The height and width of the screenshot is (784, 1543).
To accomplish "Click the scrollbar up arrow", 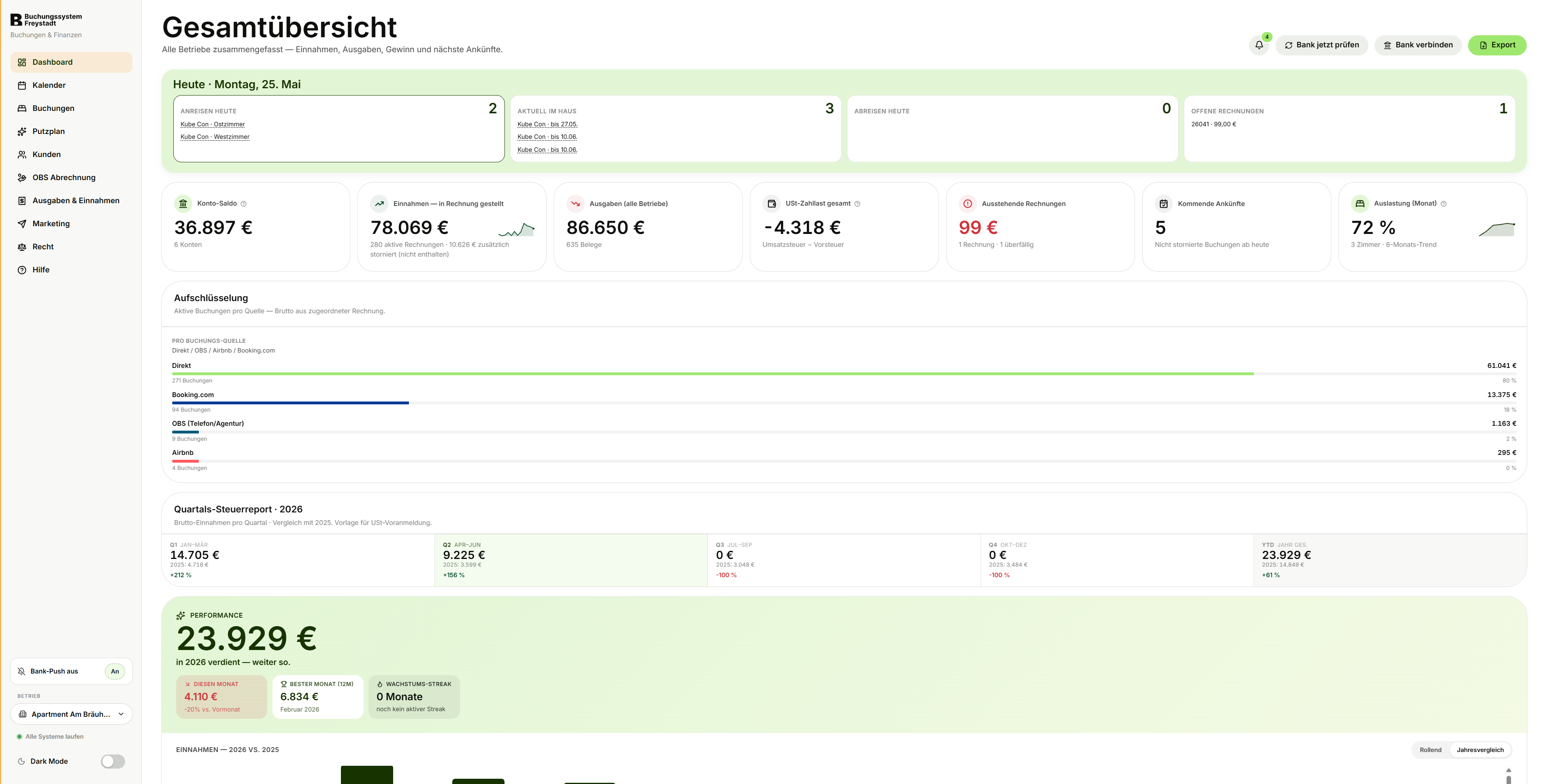I will coord(1508,770).
